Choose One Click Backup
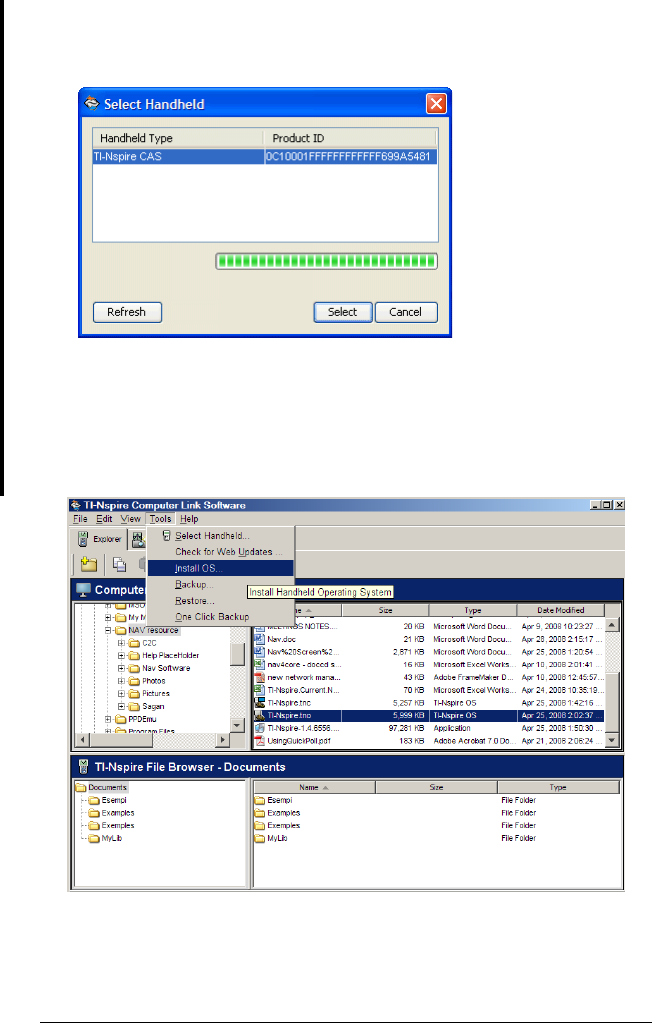This screenshot has height=1023, width=652. [221, 617]
